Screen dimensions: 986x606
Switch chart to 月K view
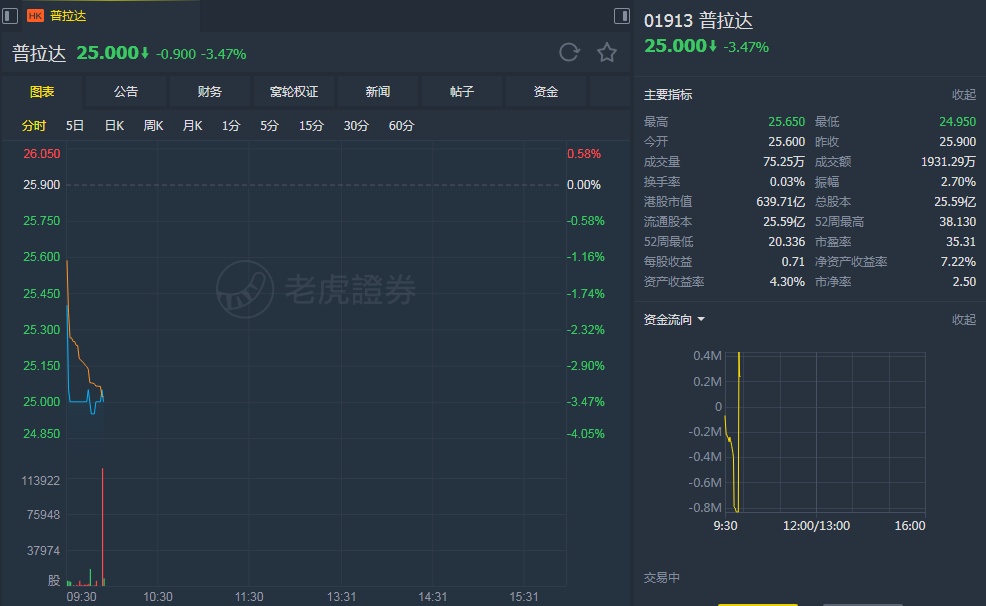(192, 126)
